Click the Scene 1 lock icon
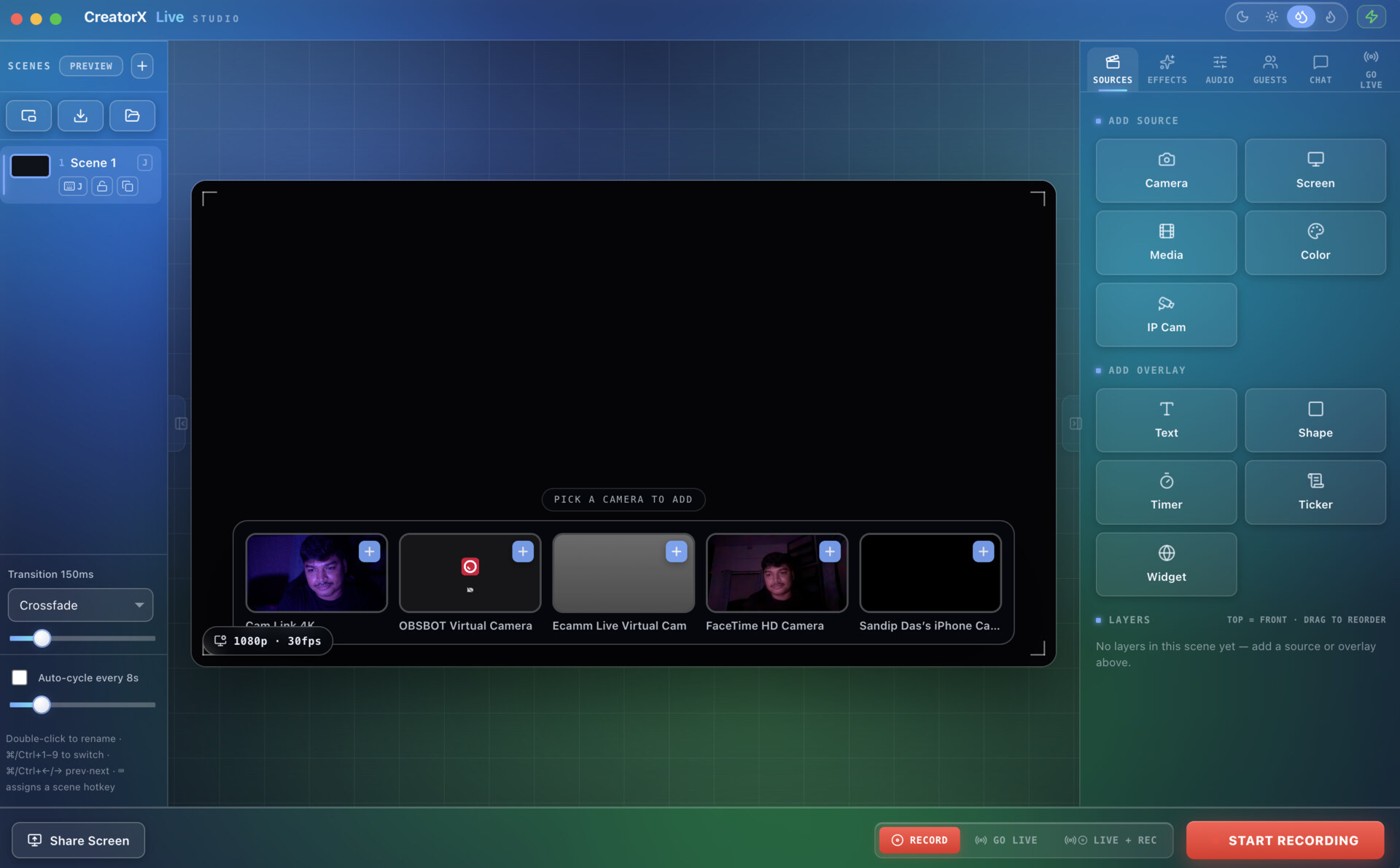 point(102,187)
